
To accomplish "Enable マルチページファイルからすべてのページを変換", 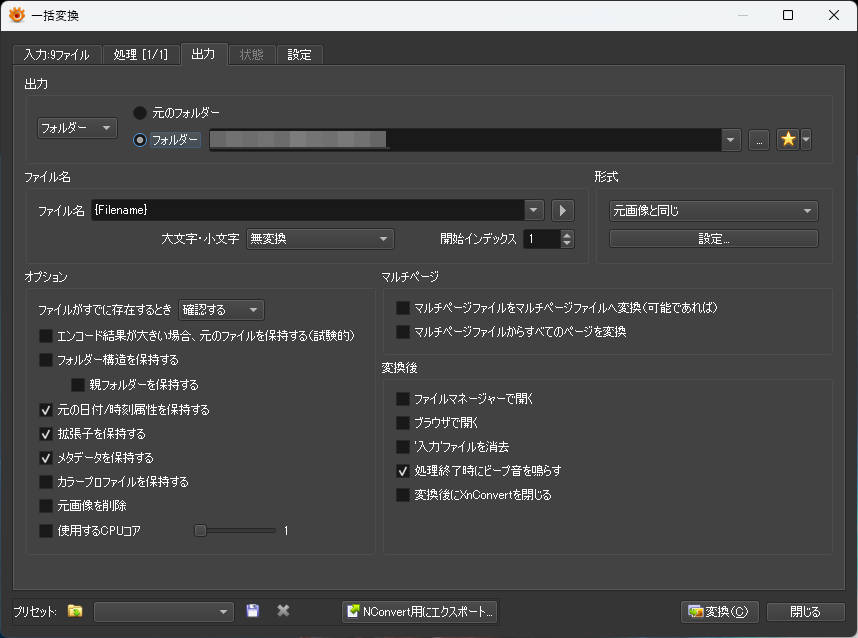I will click(401, 332).
